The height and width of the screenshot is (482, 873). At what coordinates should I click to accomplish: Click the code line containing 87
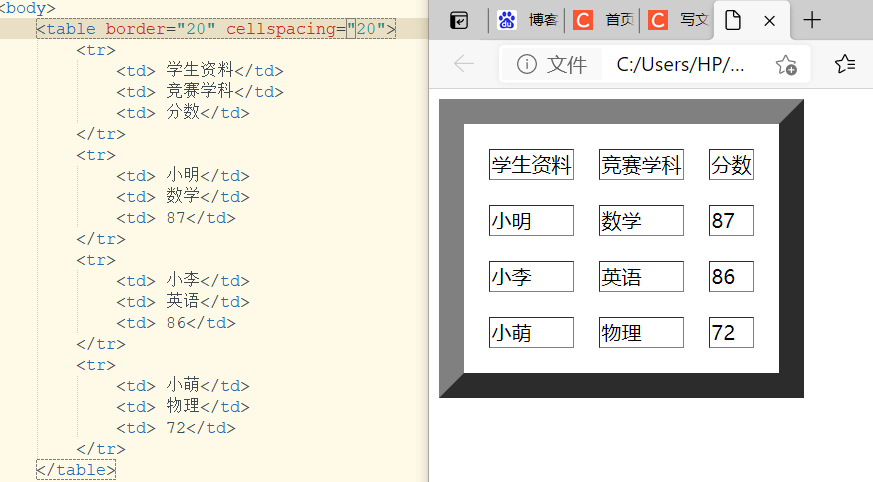coord(176,218)
